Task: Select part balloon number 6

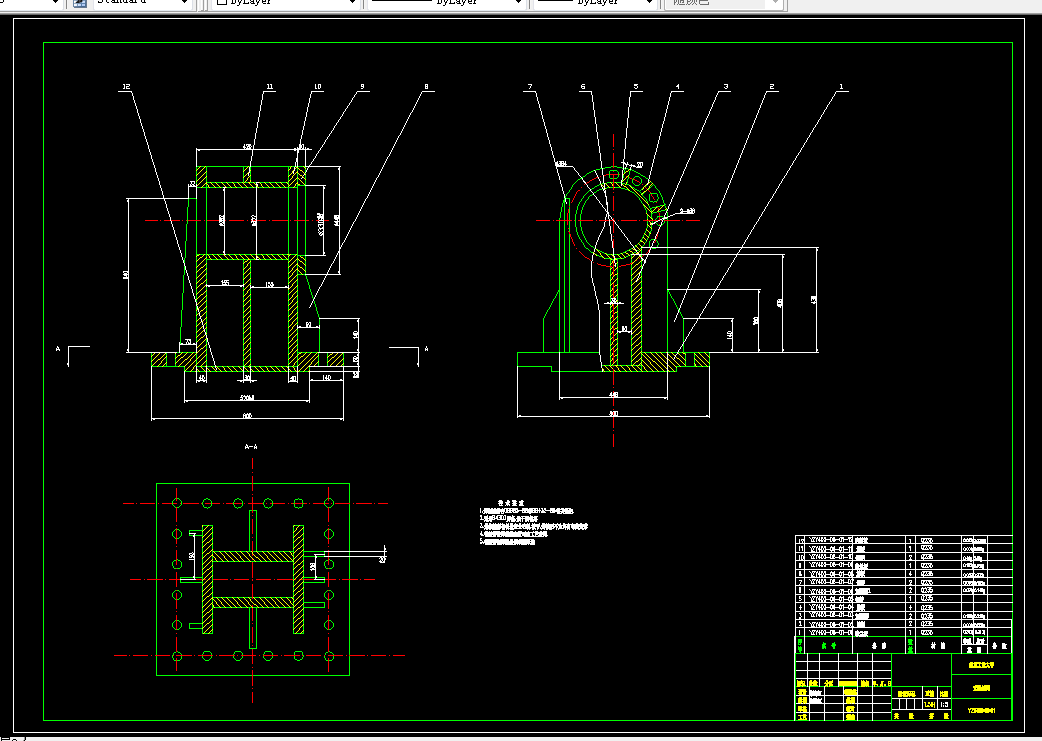Action: pos(583,87)
